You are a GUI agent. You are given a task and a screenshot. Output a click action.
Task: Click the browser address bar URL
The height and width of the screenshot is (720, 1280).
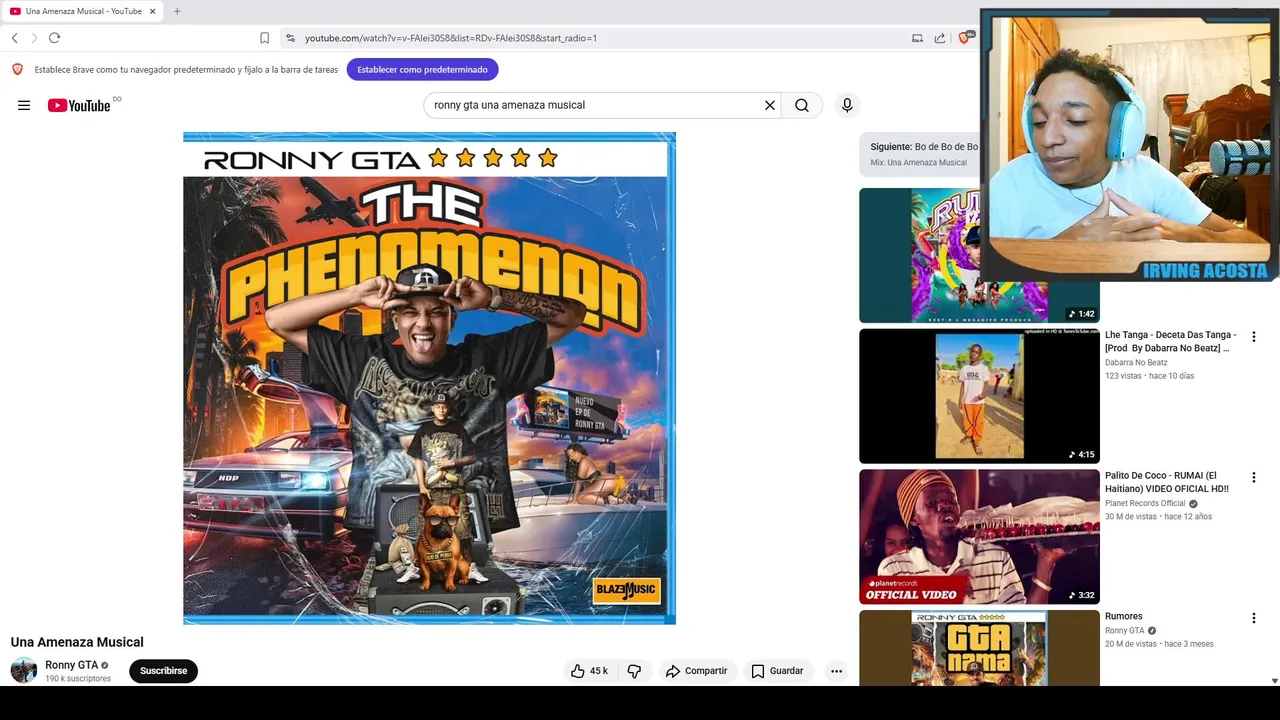tap(451, 38)
